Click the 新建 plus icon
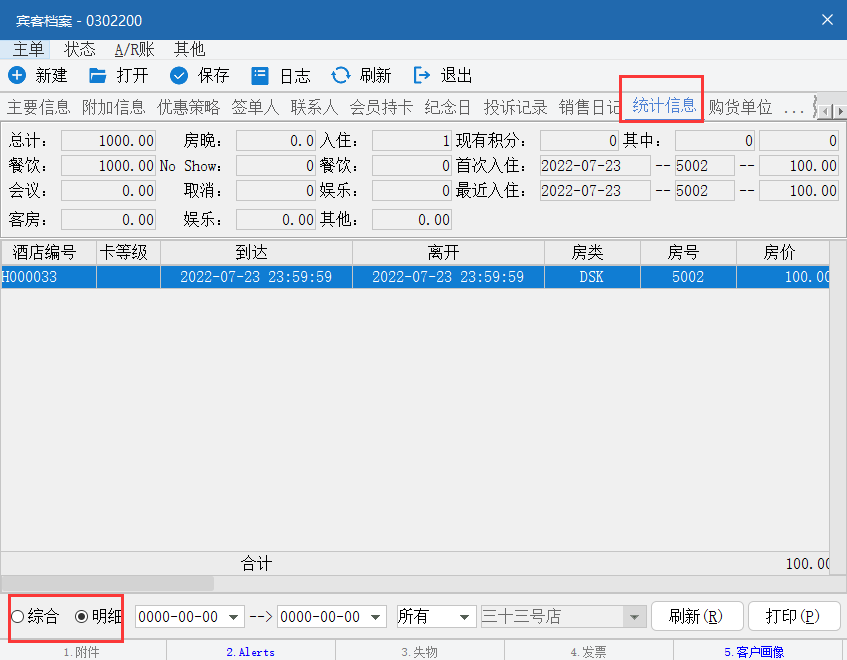 17,75
